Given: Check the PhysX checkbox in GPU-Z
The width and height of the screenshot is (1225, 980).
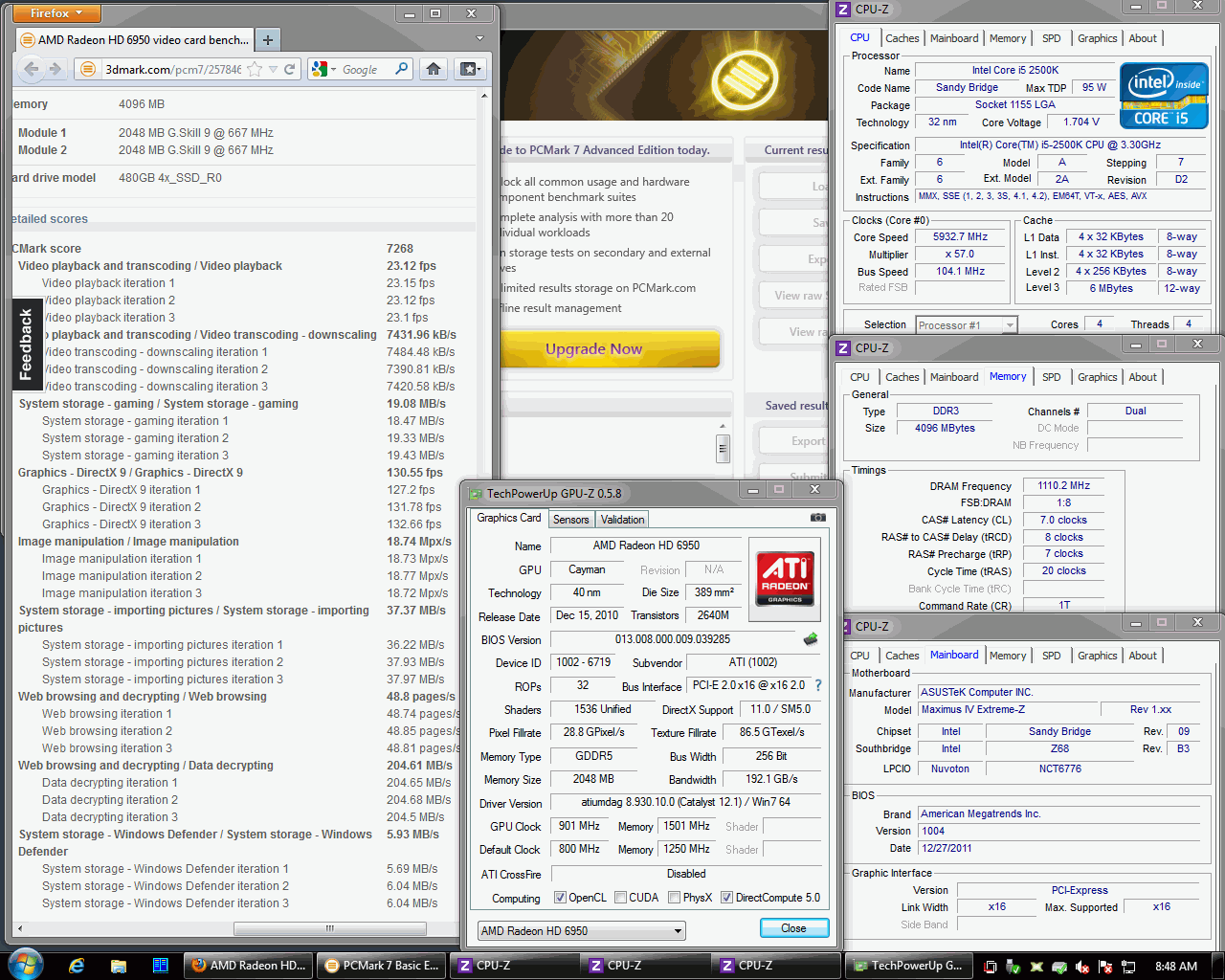Looking at the screenshot, I should 675,898.
